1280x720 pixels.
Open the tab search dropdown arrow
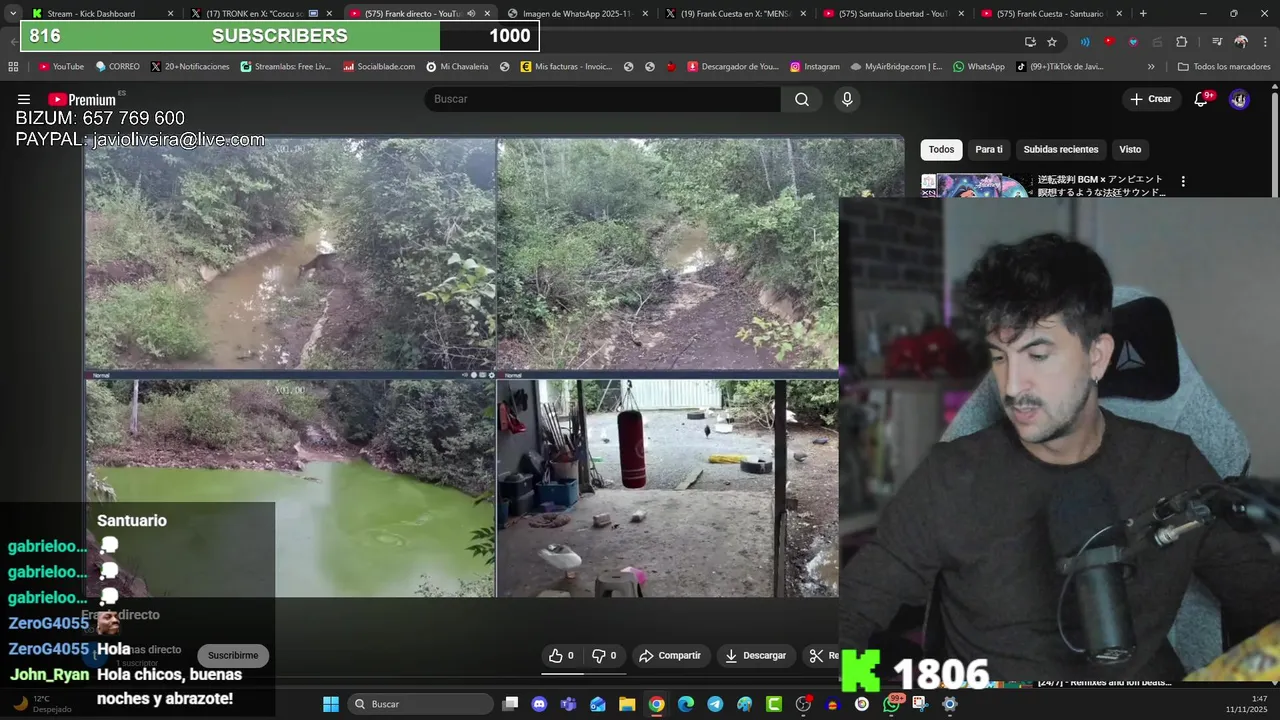pos(13,14)
